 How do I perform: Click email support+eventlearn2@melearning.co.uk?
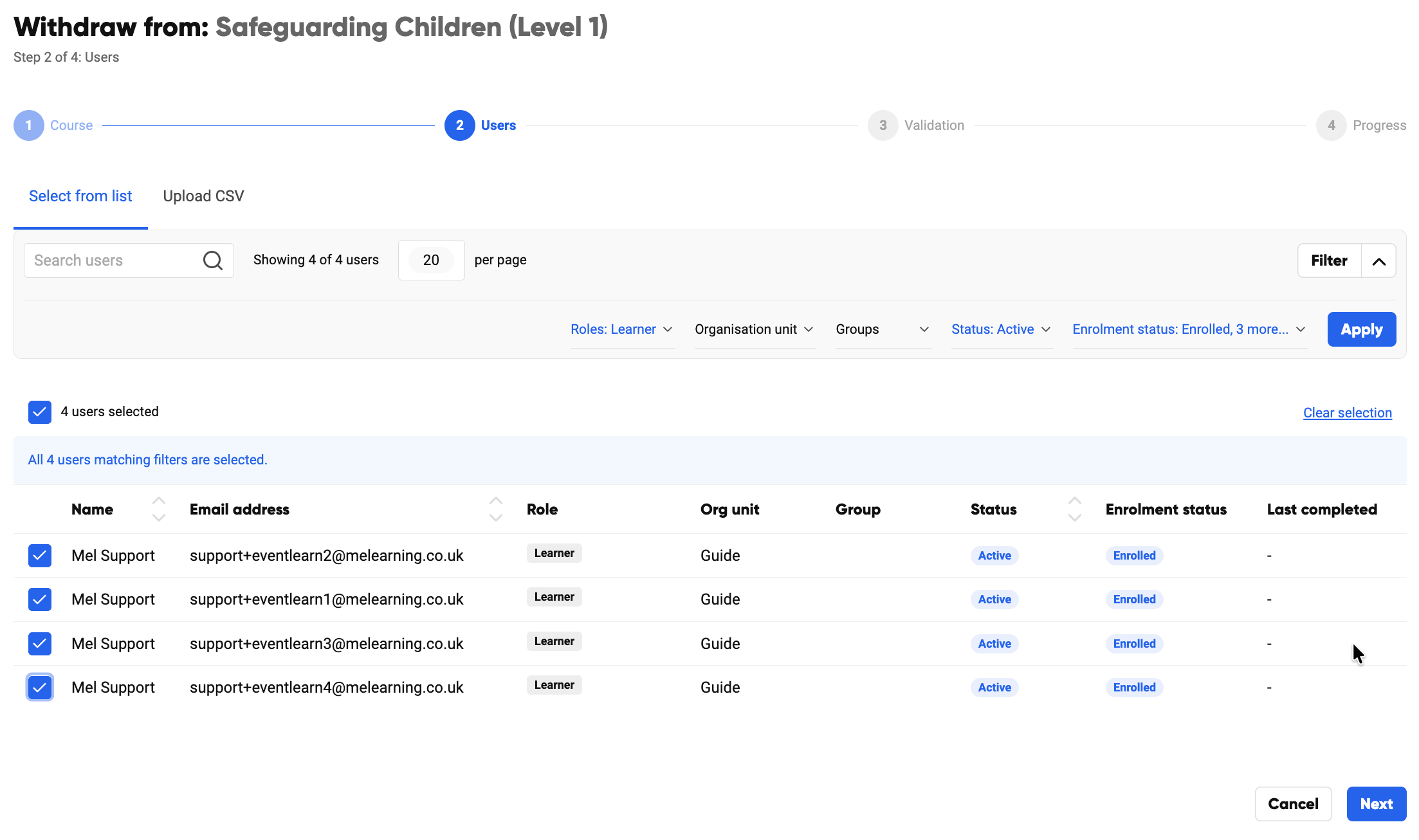(326, 556)
